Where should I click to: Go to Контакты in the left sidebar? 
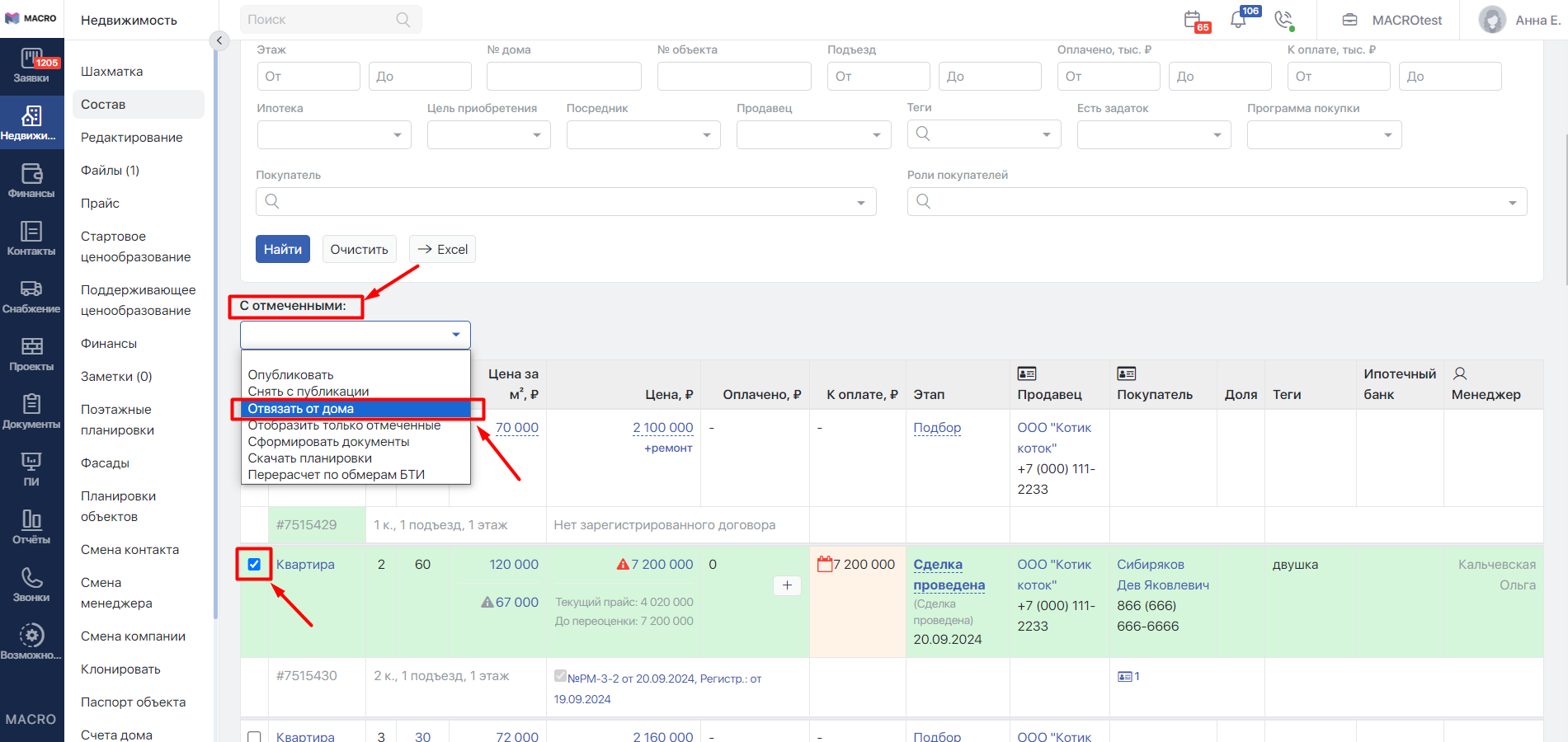tap(31, 238)
